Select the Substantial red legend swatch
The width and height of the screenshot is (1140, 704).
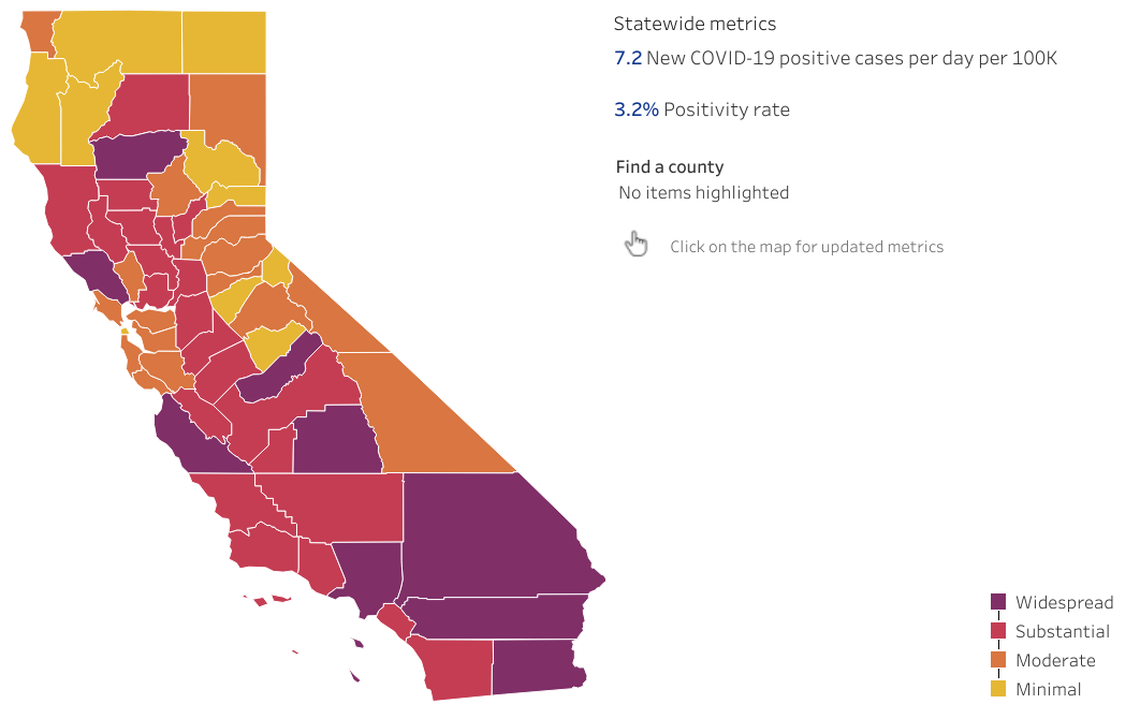pyautogui.click(x=998, y=631)
